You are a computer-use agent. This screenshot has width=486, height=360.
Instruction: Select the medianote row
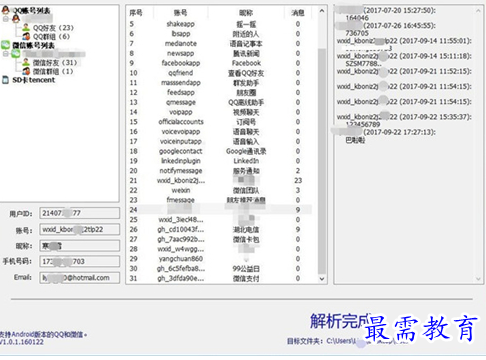[x=220, y=43]
